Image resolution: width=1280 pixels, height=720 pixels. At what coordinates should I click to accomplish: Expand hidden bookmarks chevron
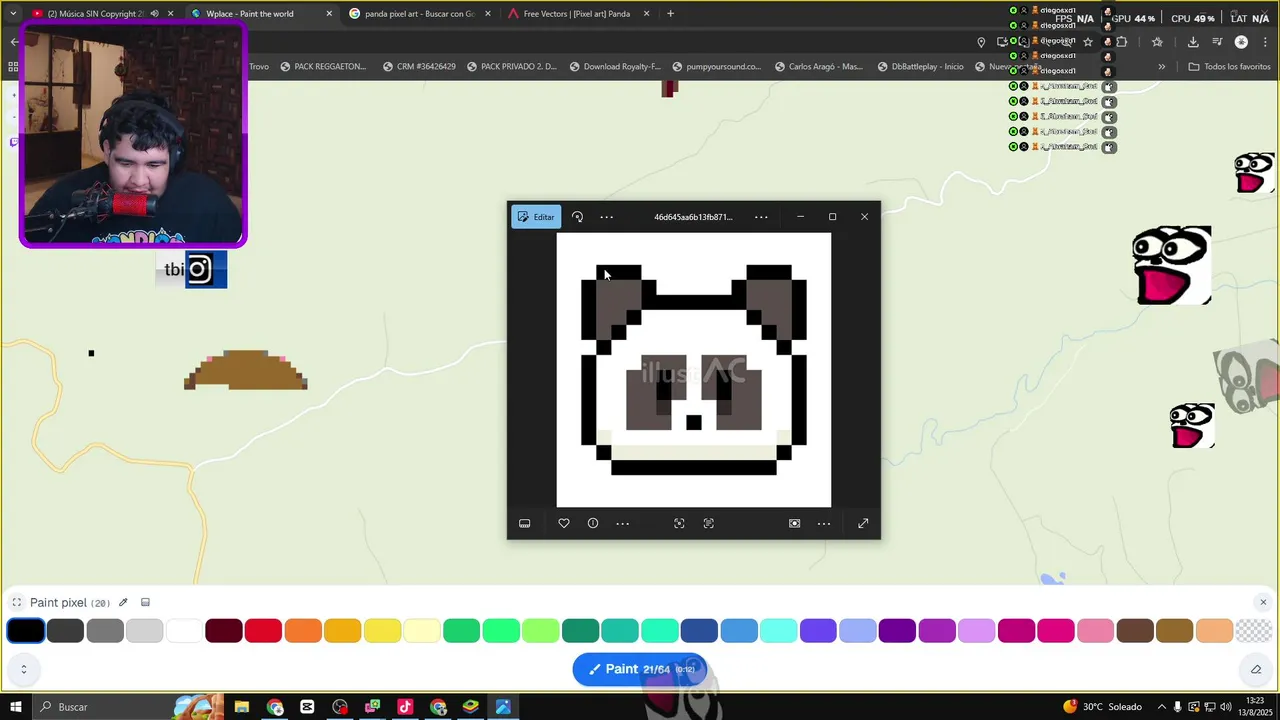click(x=1161, y=67)
